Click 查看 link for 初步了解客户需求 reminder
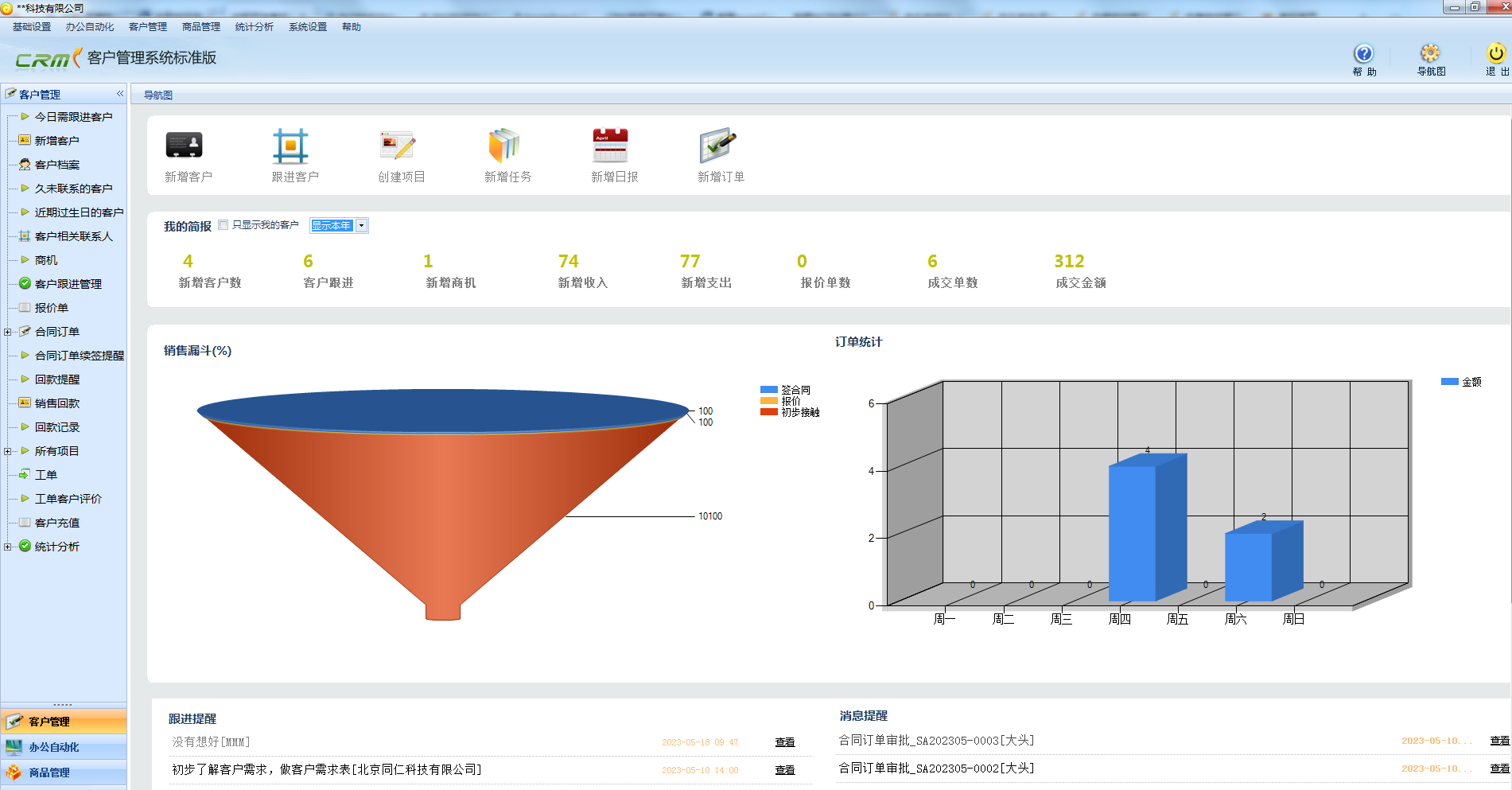 pyautogui.click(x=785, y=770)
